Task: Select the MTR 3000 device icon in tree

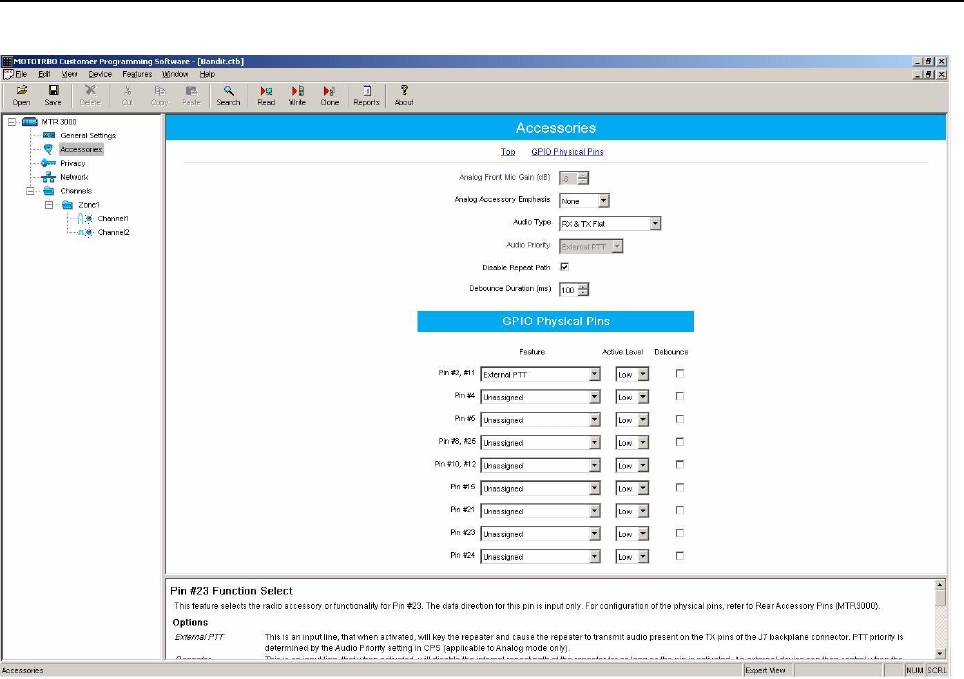Action: point(30,122)
